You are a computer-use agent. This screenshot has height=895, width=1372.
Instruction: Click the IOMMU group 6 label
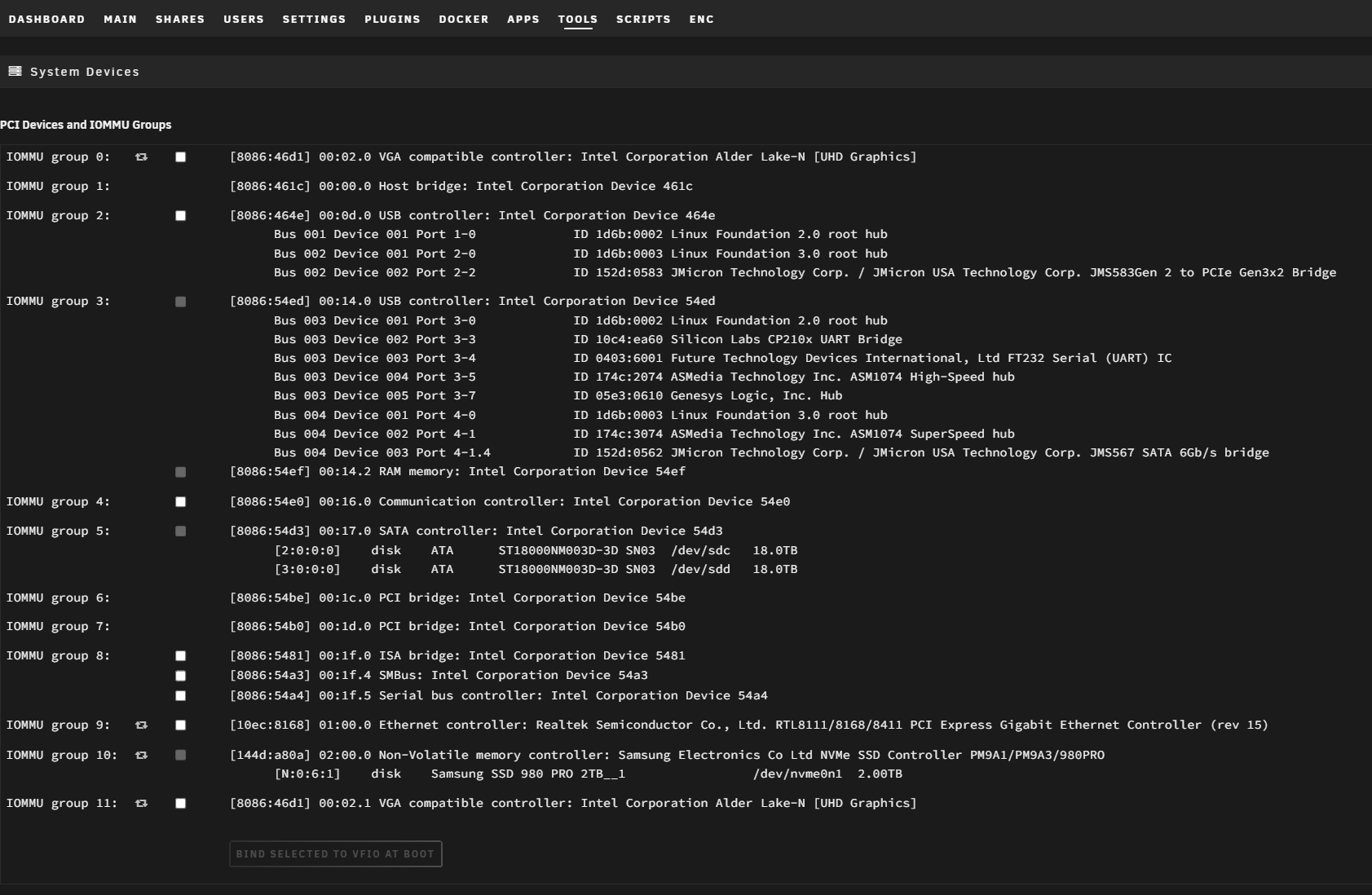pos(58,598)
